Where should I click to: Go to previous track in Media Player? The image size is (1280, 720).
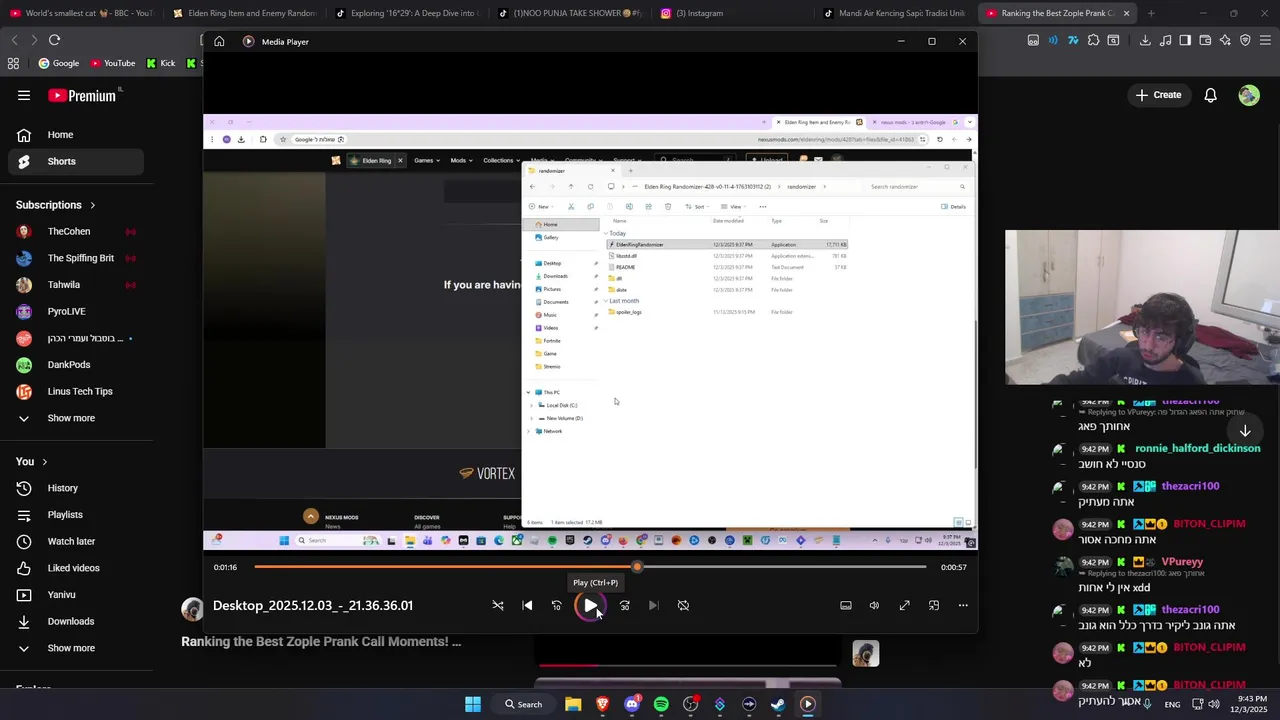pyautogui.click(x=527, y=605)
